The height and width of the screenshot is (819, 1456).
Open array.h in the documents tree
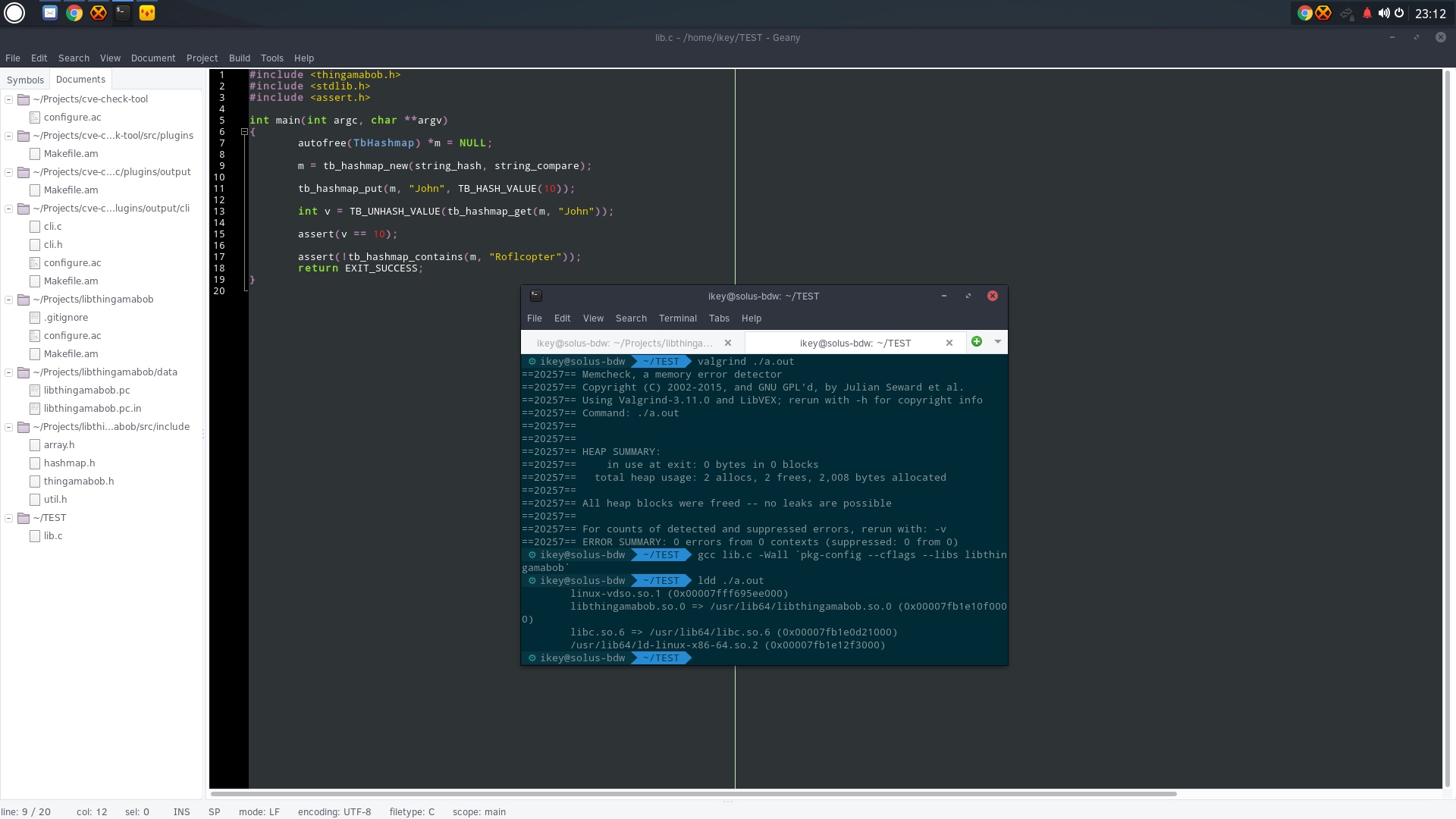tap(59, 444)
